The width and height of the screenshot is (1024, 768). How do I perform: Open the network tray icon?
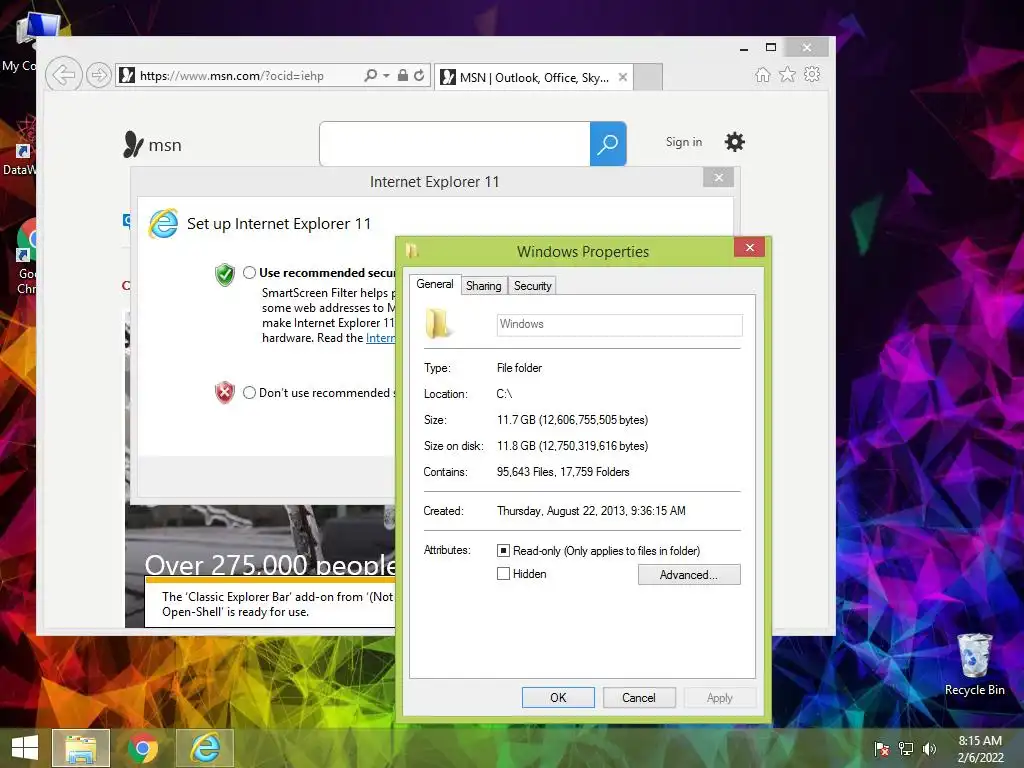[906, 749]
